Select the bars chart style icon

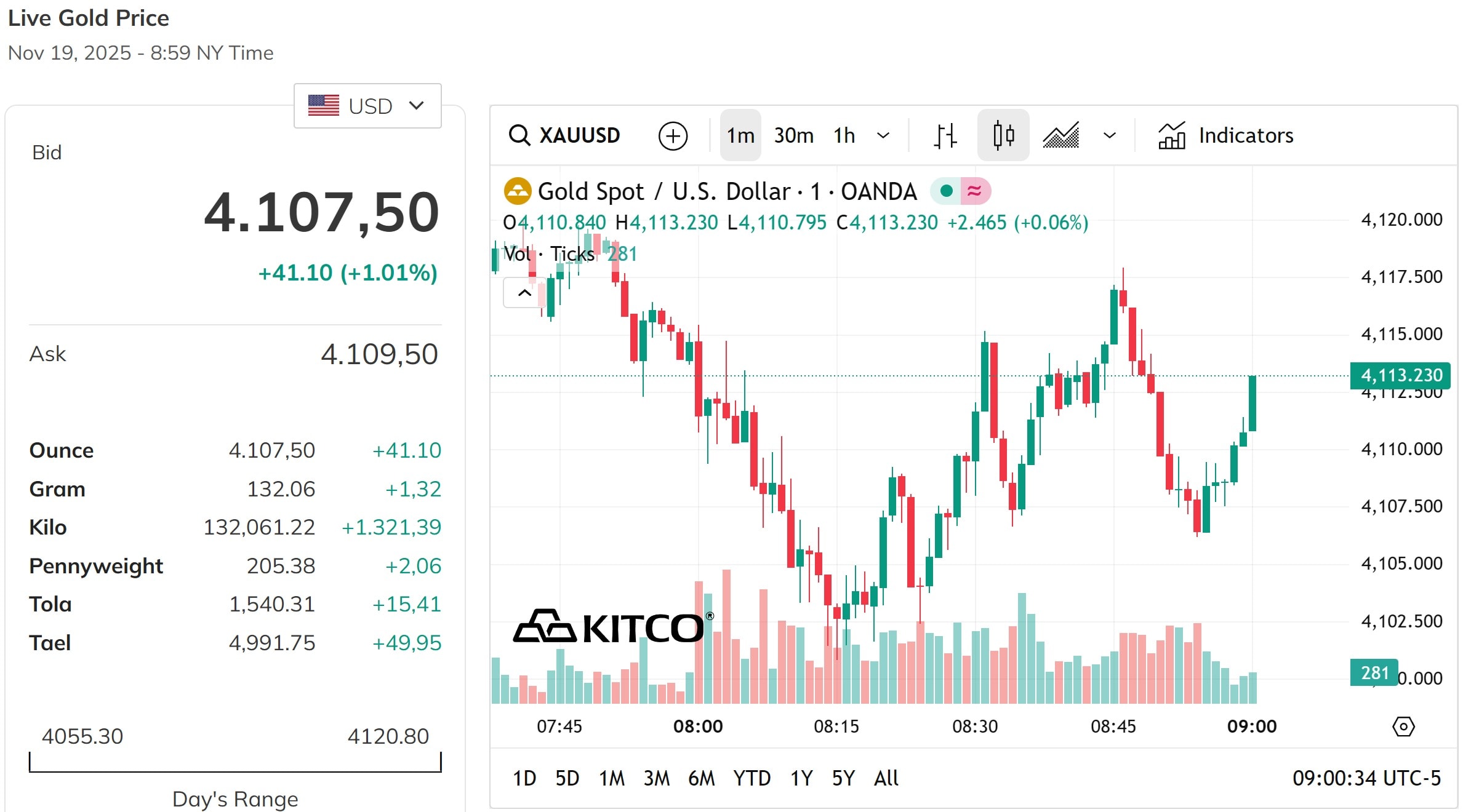[x=945, y=135]
